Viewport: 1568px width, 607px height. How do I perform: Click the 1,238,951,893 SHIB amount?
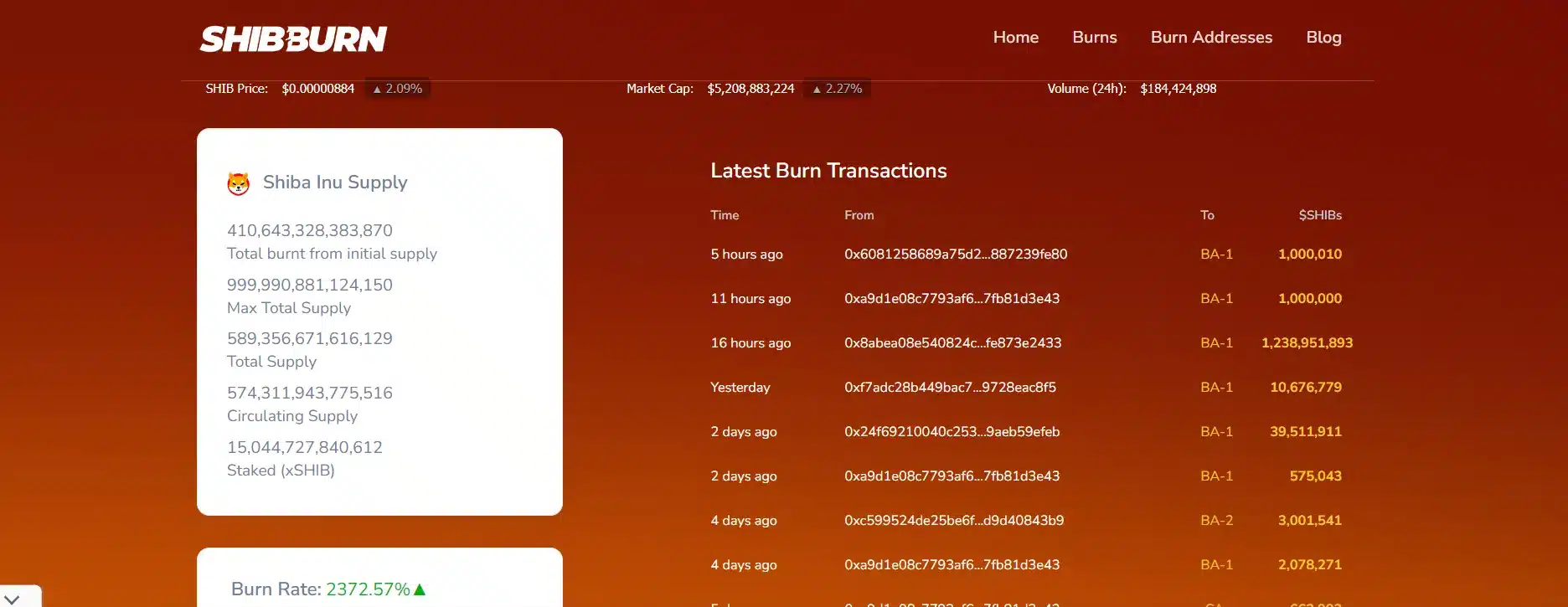1307,342
